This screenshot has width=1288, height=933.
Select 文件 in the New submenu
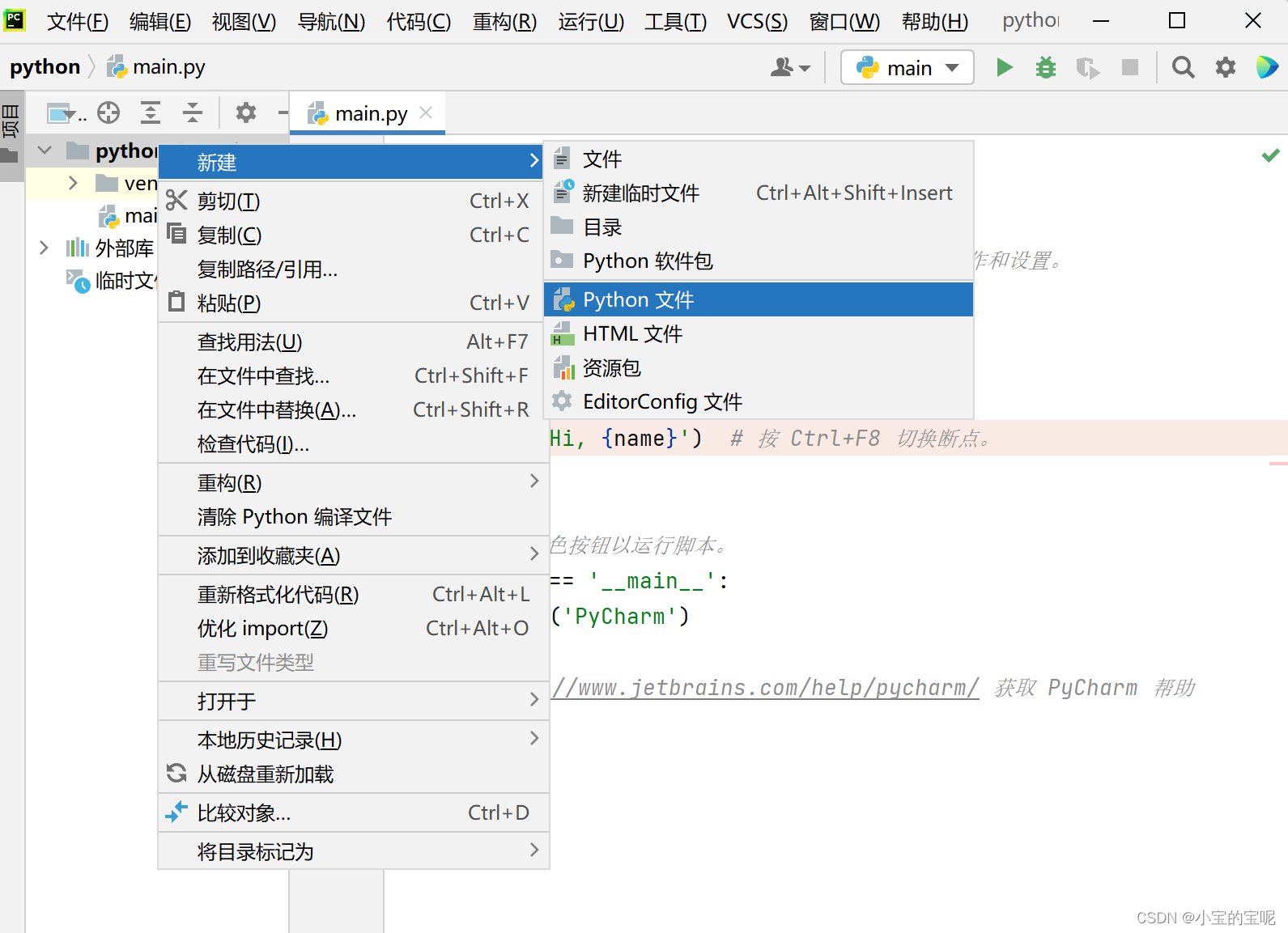(x=759, y=159)
